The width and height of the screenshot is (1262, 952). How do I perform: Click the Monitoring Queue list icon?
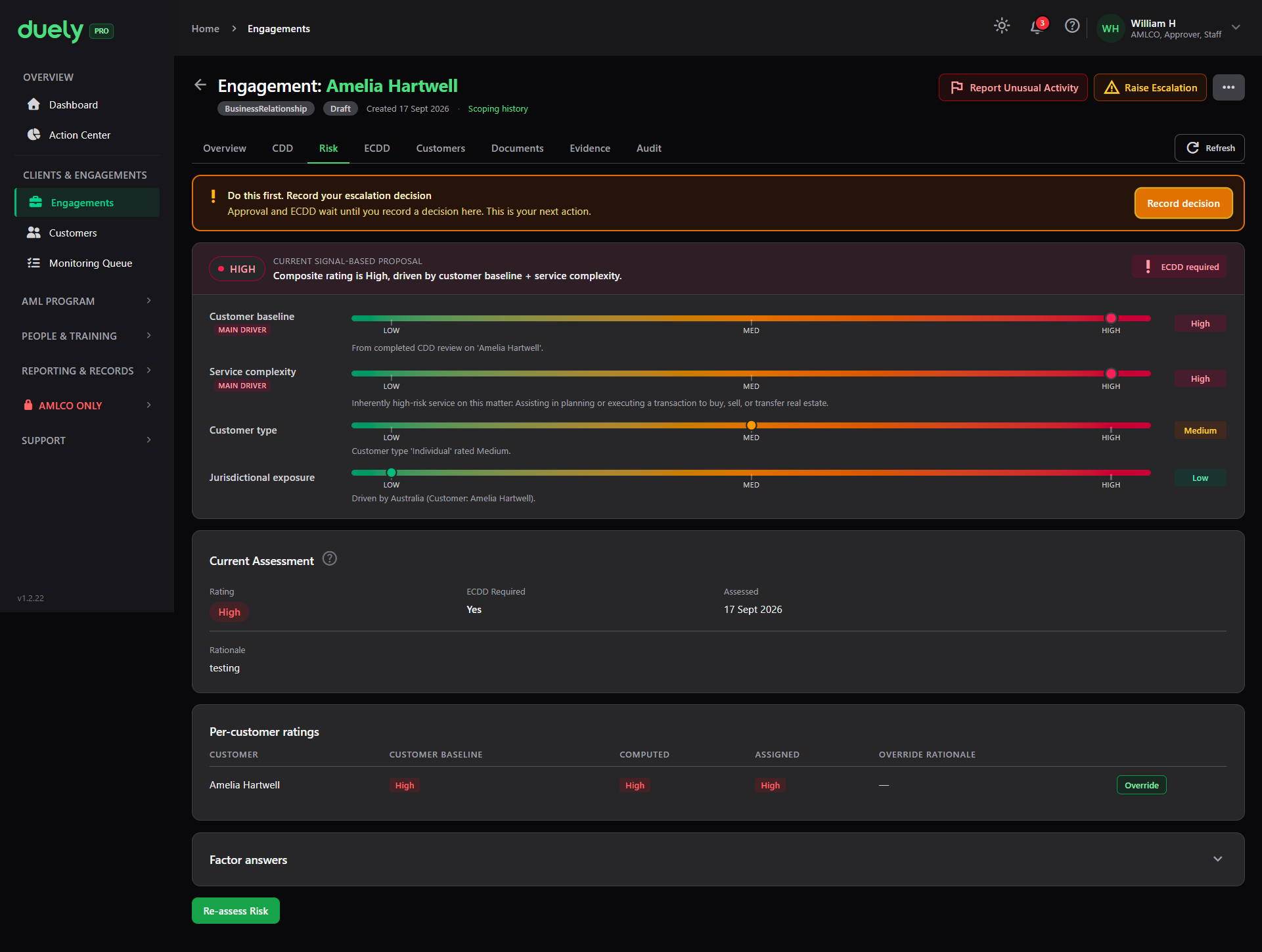pyautogui.click(x=34, y=263)
